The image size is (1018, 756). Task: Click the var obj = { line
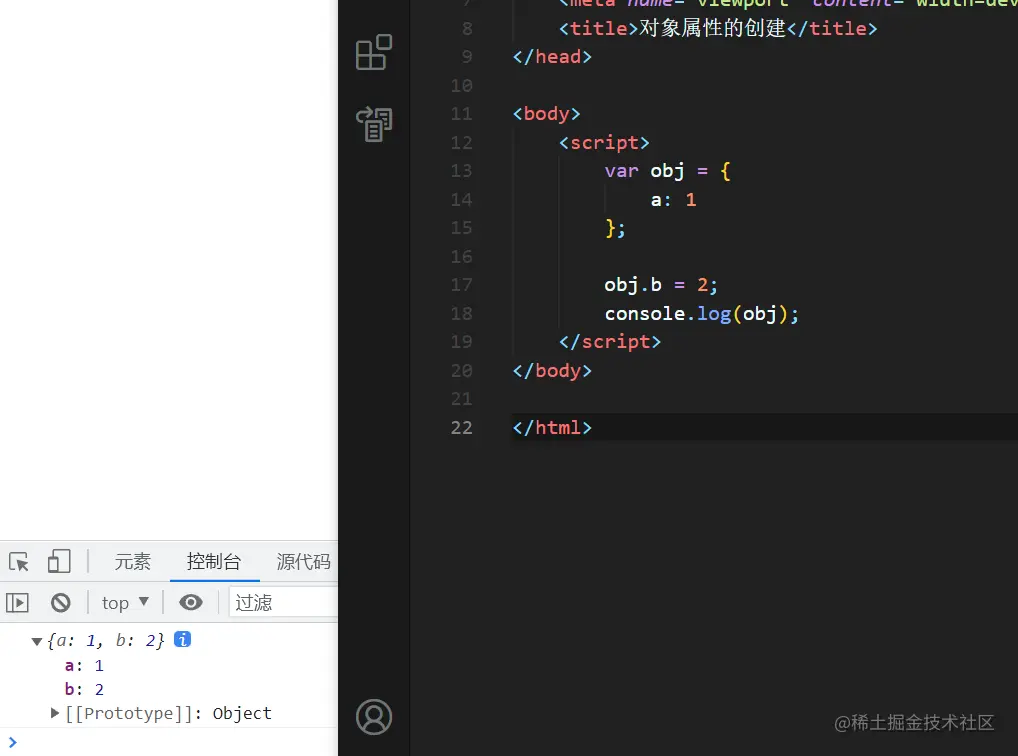tap(667, 171)
